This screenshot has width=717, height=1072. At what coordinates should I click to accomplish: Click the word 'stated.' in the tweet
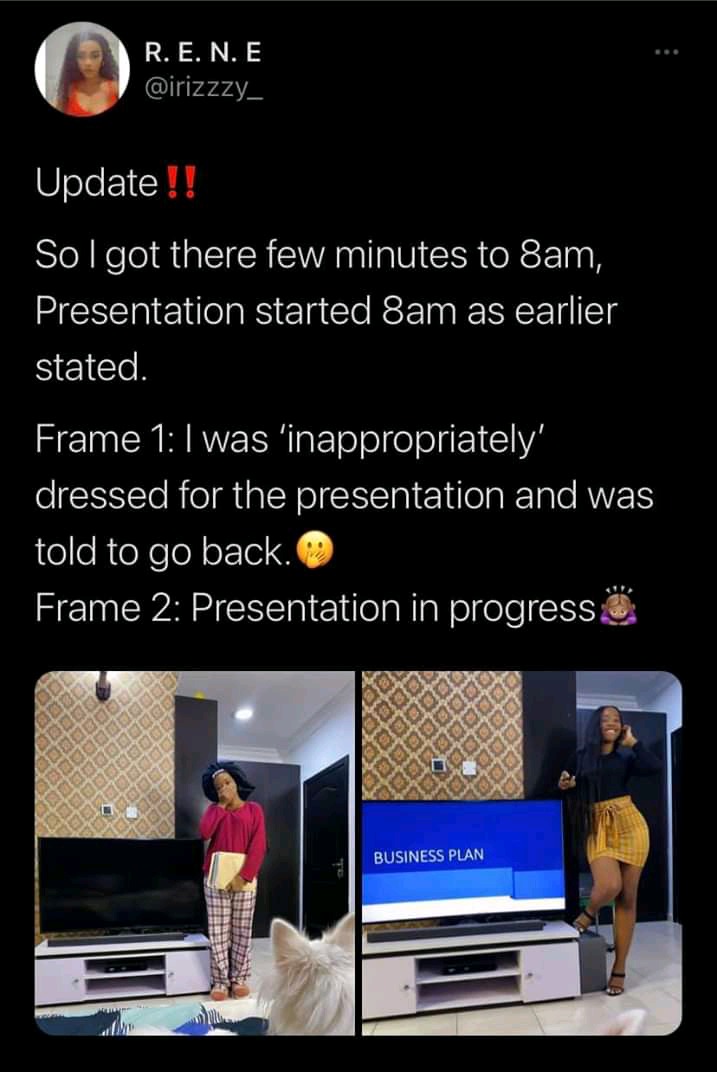tap(92, 368)
